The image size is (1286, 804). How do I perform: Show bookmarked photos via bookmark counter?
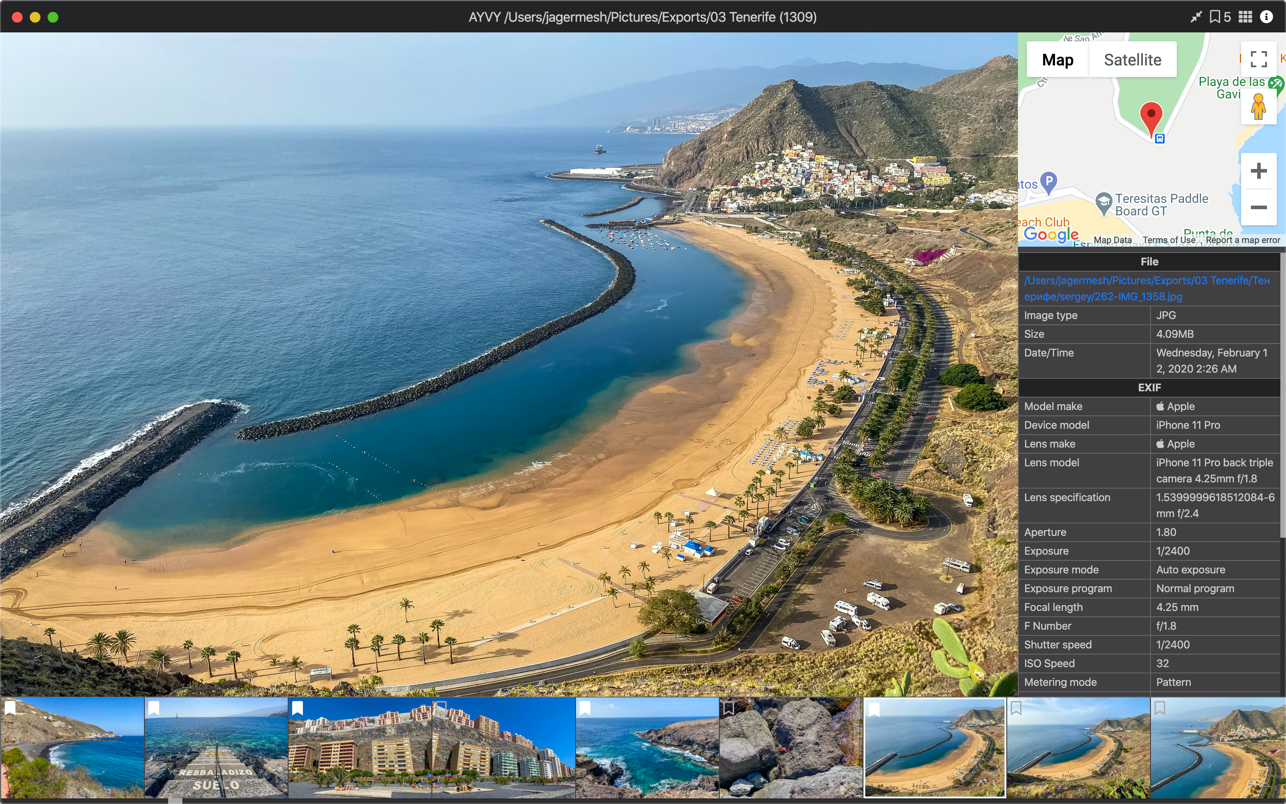(x=1220, y=17)
